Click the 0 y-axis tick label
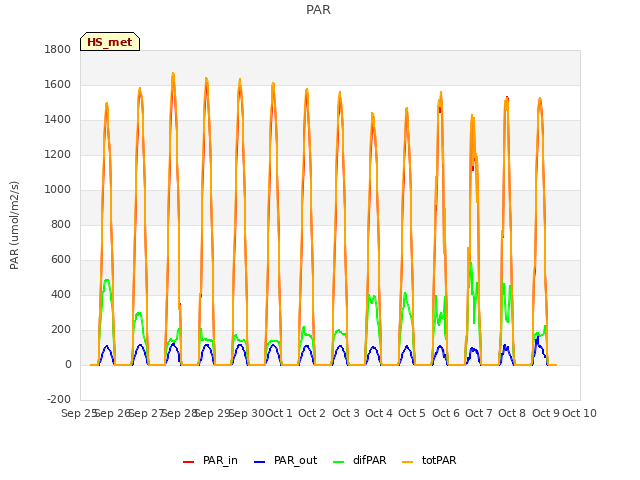This screenshot has width=640, height=480. tap(68, 364)
